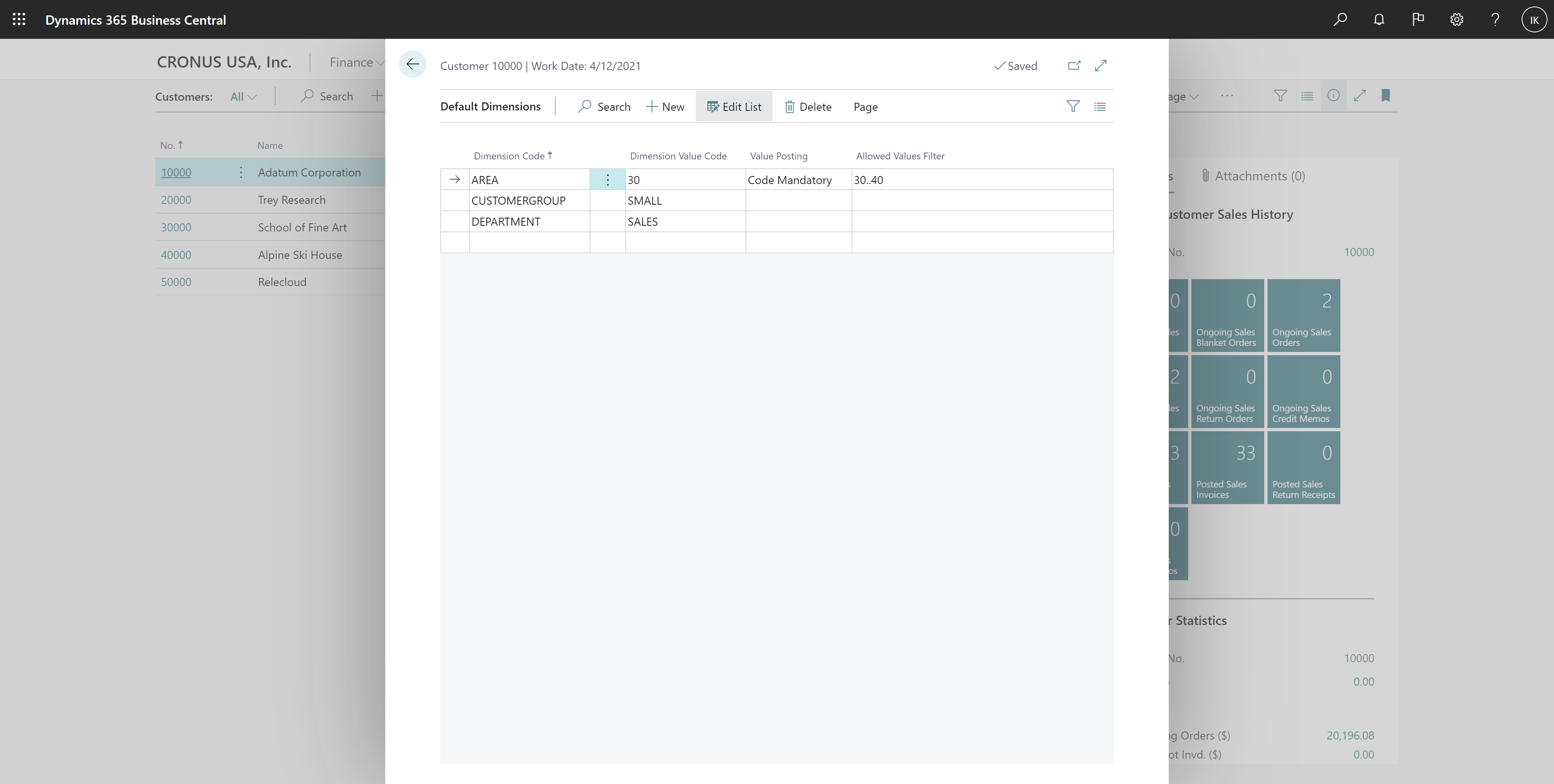Toggle the row options for AREA dimension
The height and width of the screenshot is (784, 1554).
[x=607, y=179]
